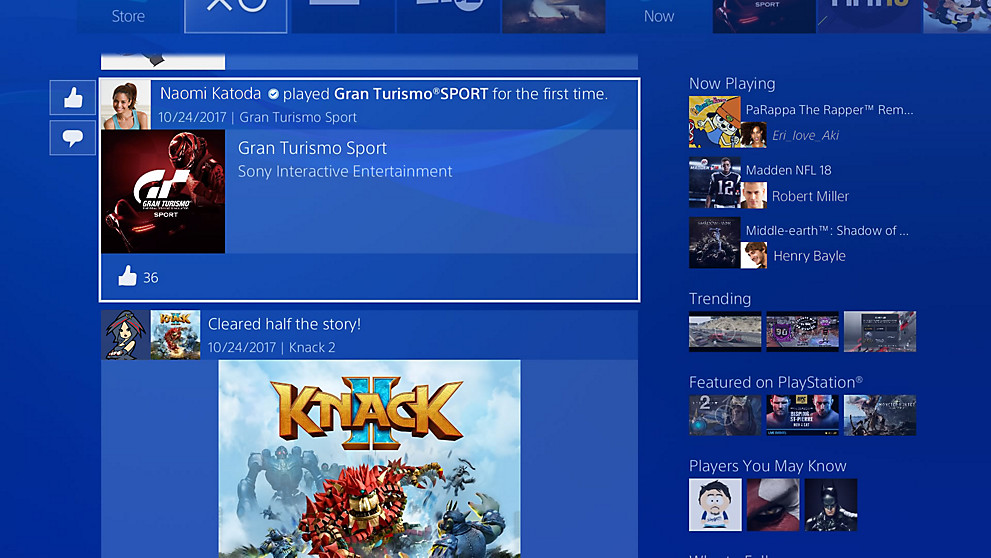The image size is (991, 558).
Task: Select Middle-earth: Shadow of ... title
Action: pos(827,231)
